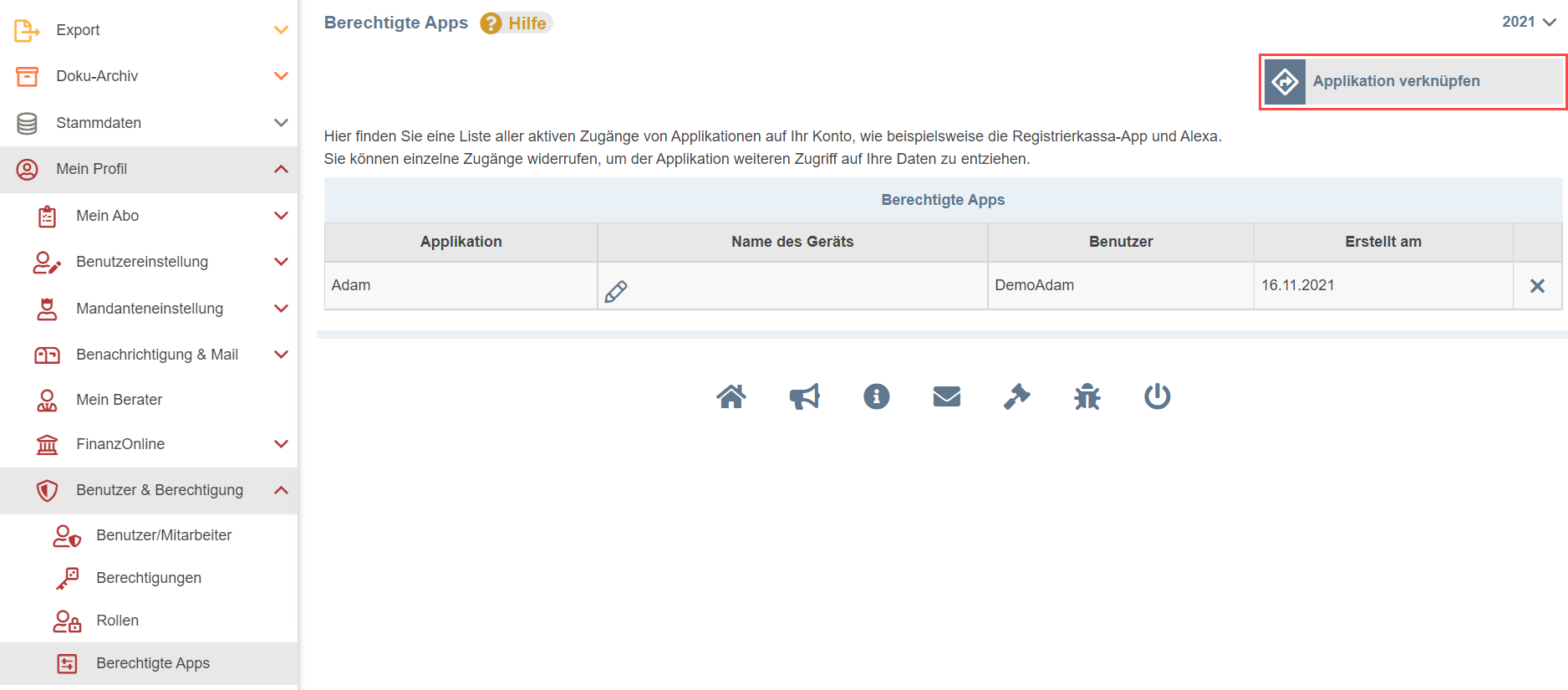Screen dimensions: 1568x690
Task: Click the FinanzOnline menu label
Action: (x=120, y=444)
